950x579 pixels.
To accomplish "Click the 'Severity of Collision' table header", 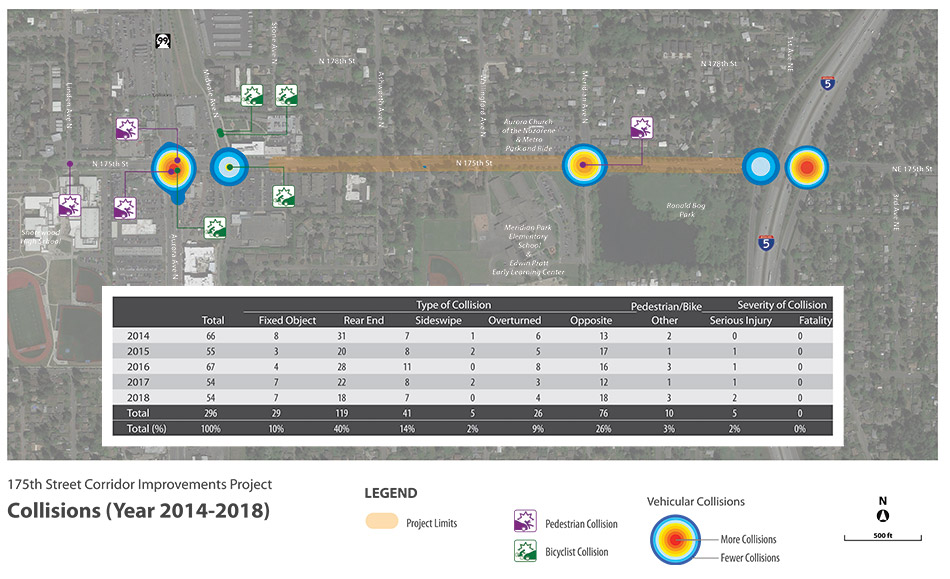I will point(782,305).
